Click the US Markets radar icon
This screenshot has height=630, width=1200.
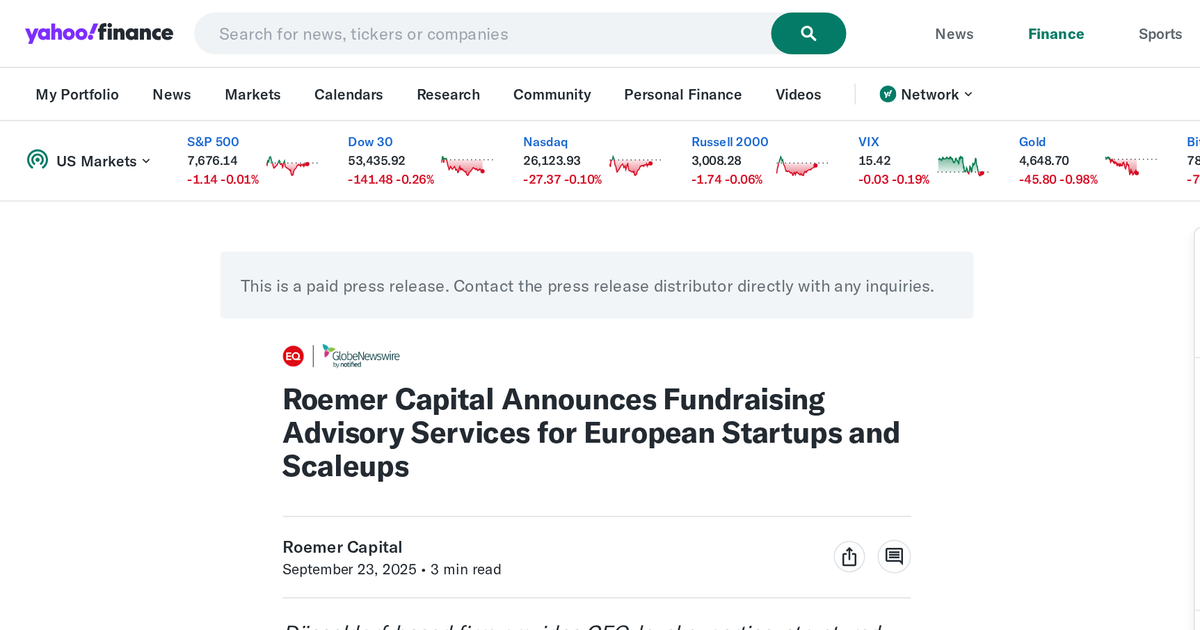[37, 160]
